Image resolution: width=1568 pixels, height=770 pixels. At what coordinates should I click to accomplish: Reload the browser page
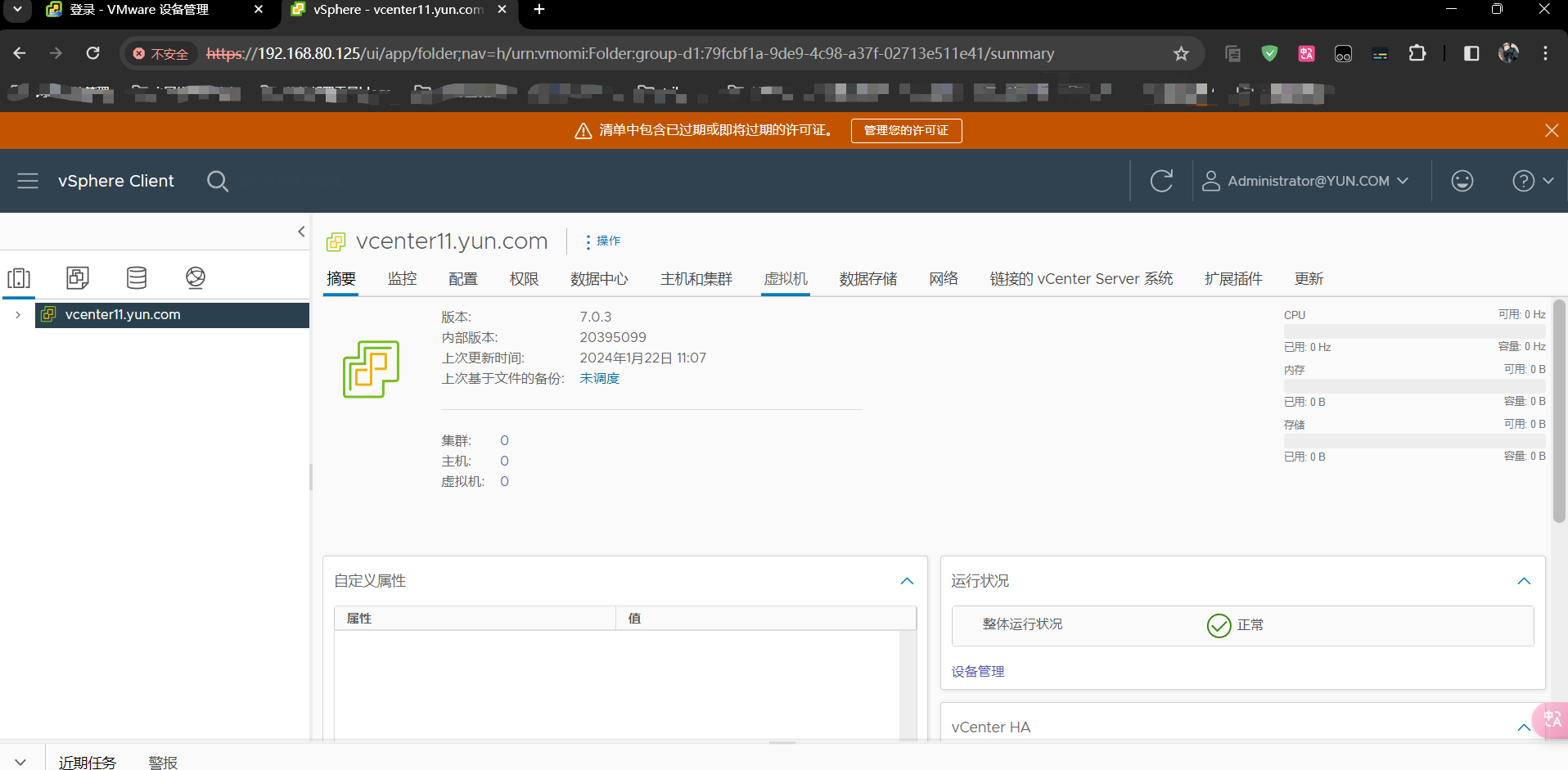pyautogui.click(x=93, y=53)
